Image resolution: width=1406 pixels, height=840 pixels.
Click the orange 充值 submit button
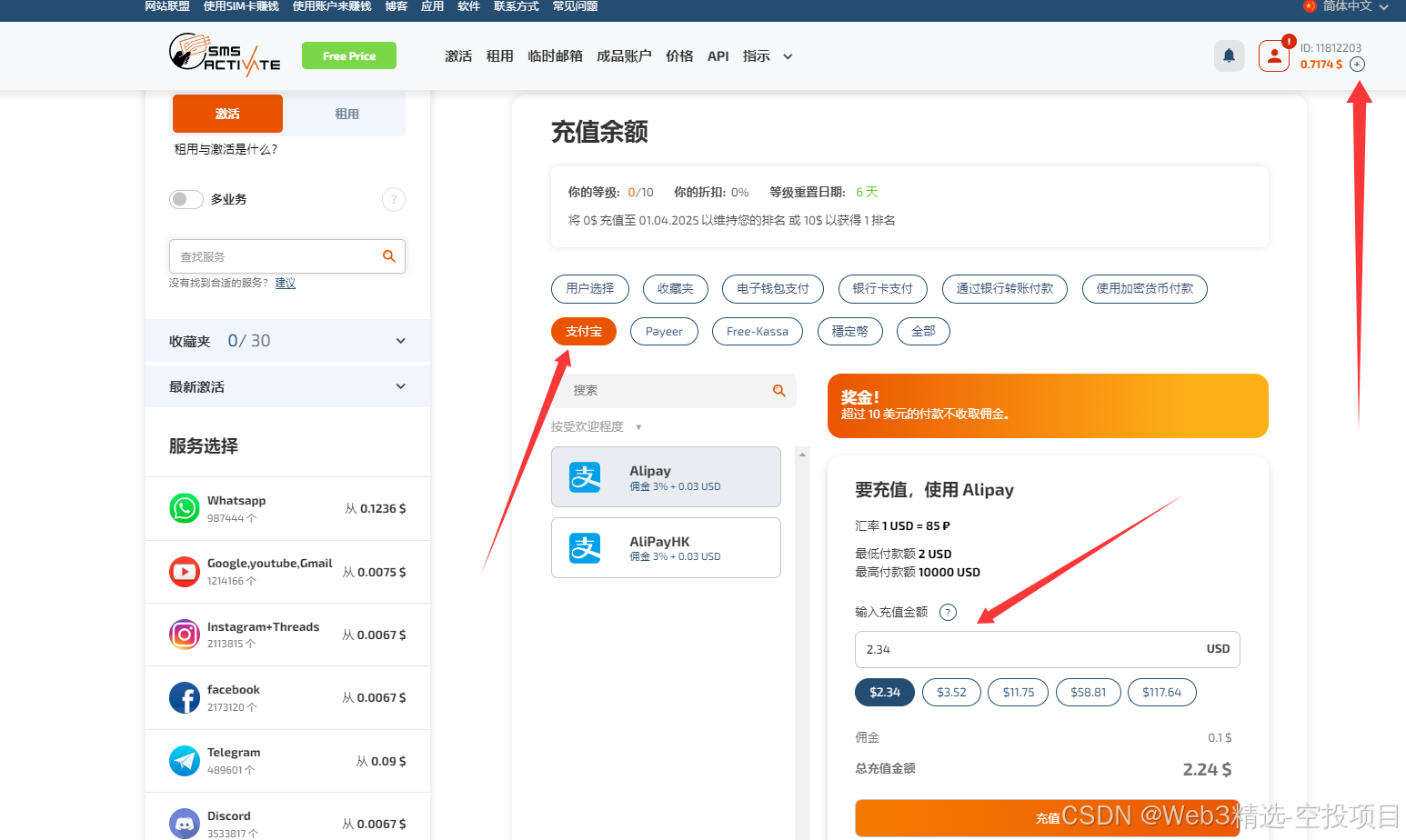coord(1048,818)
